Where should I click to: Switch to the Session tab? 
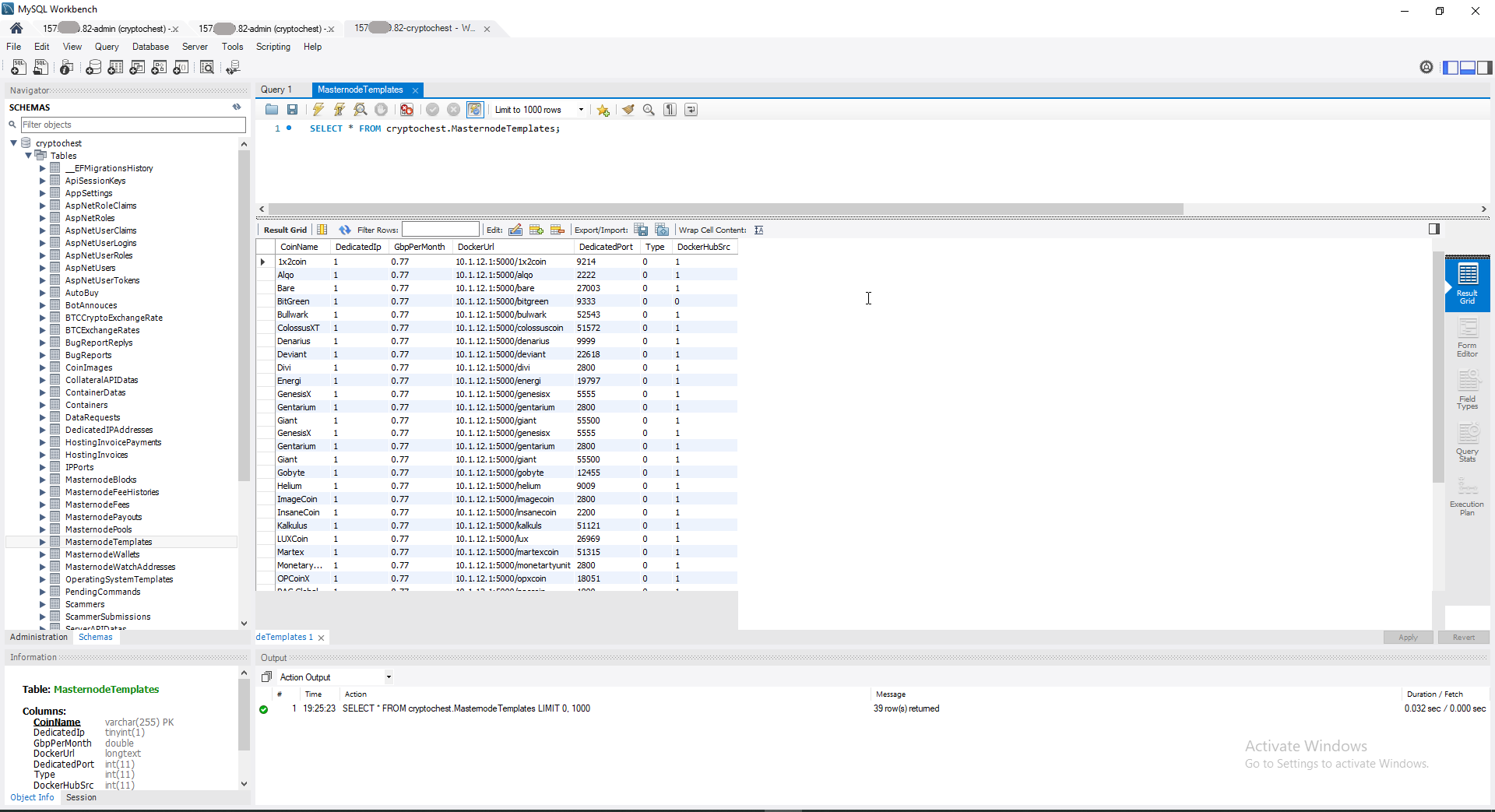click(x=82, y=797)
